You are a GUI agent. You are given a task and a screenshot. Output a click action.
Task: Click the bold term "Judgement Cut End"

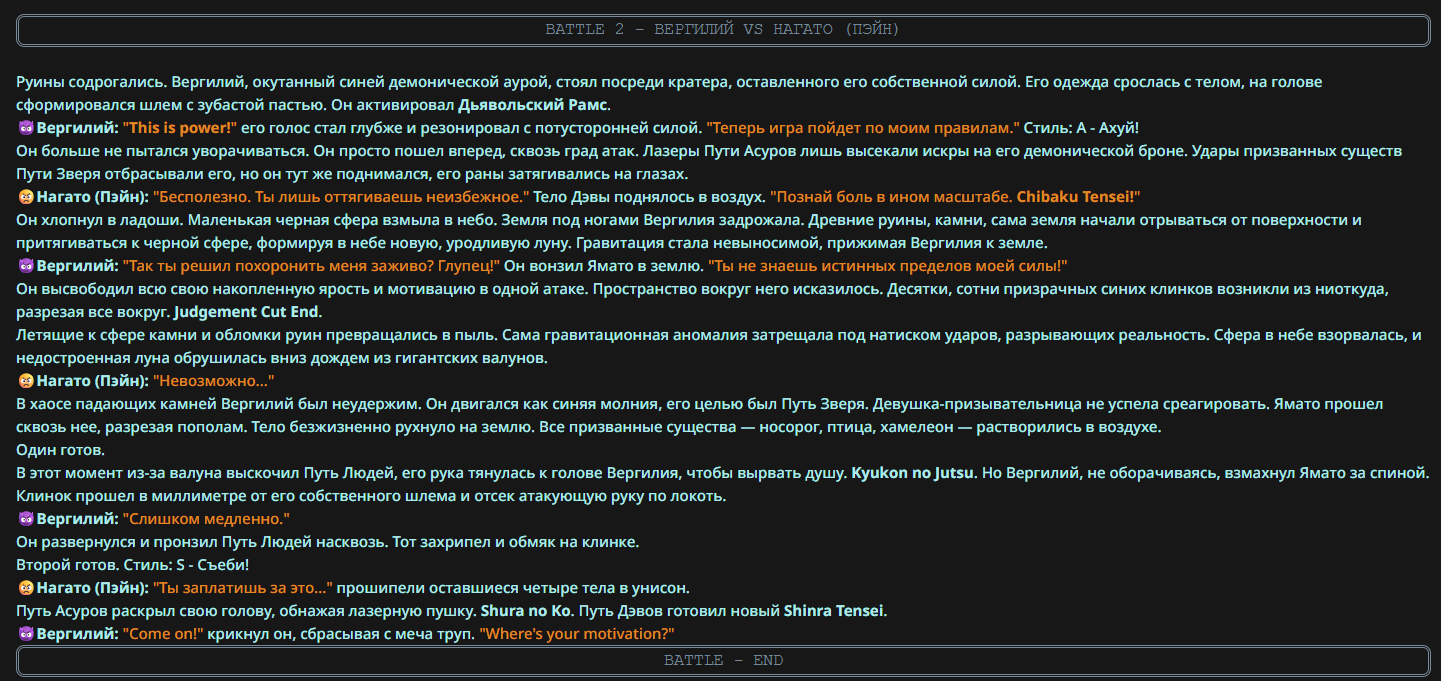(x=246, y=312)
